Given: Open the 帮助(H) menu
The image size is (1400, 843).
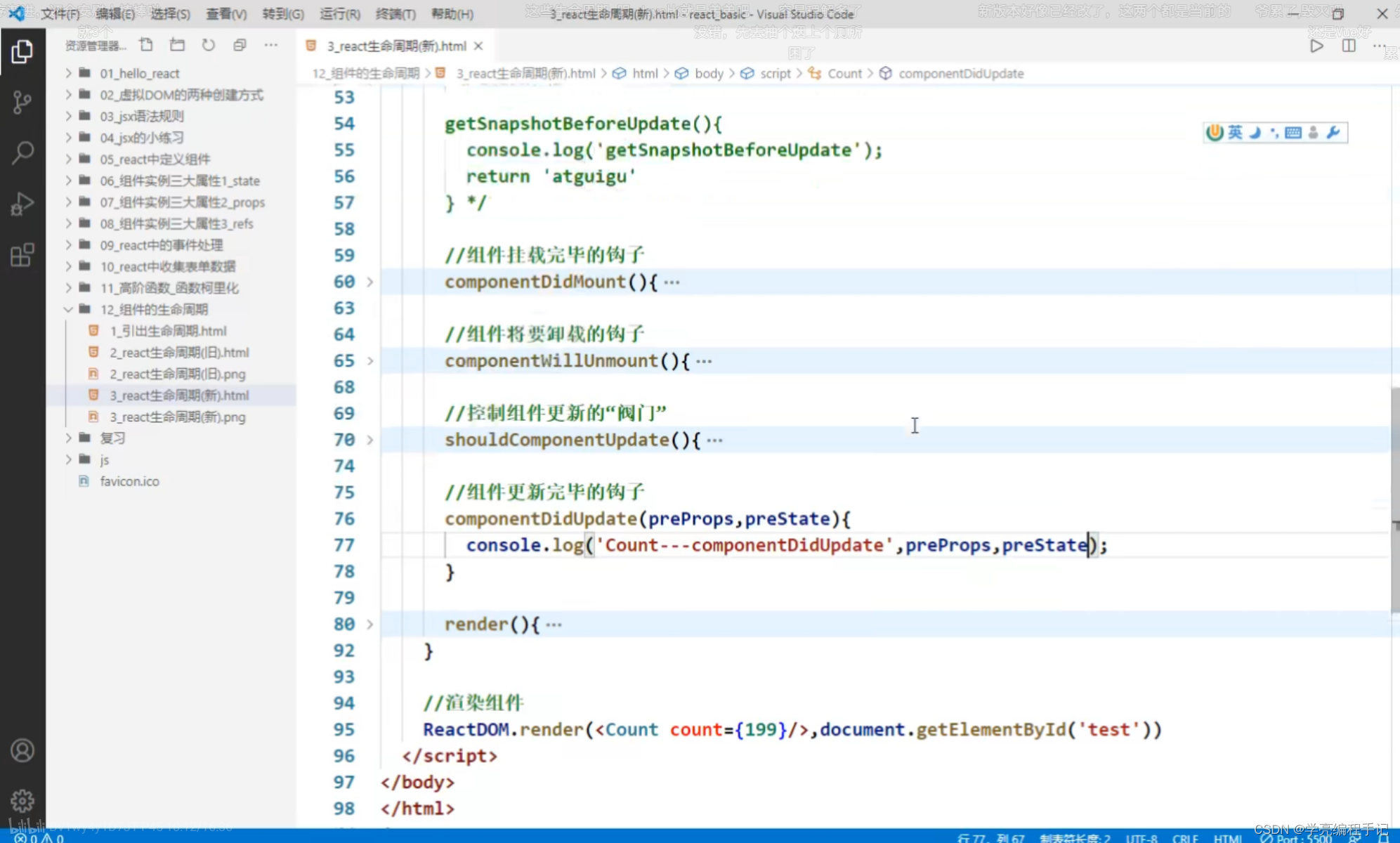Looking at the screenshot, I should tap(452, 14).
